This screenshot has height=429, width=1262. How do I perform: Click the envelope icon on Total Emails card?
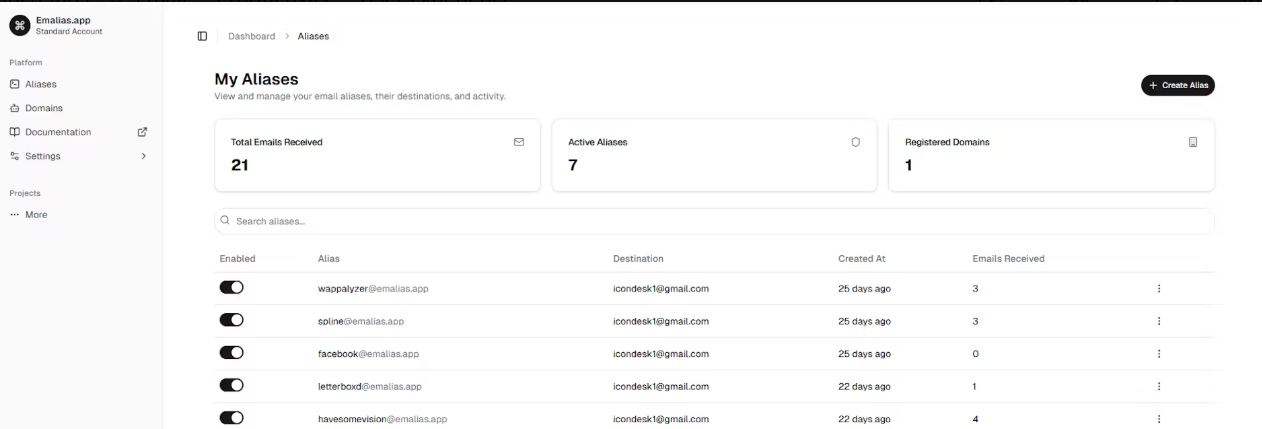click(519, 142)
